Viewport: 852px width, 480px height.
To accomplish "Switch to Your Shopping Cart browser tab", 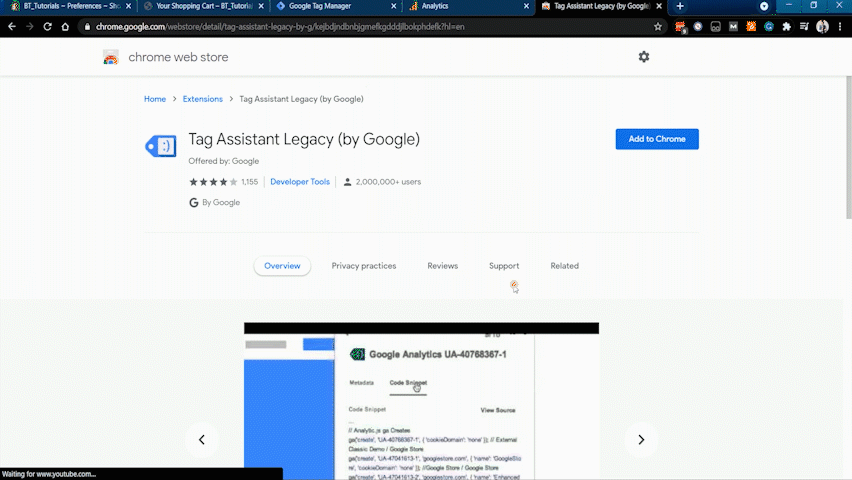I will 204,6.
